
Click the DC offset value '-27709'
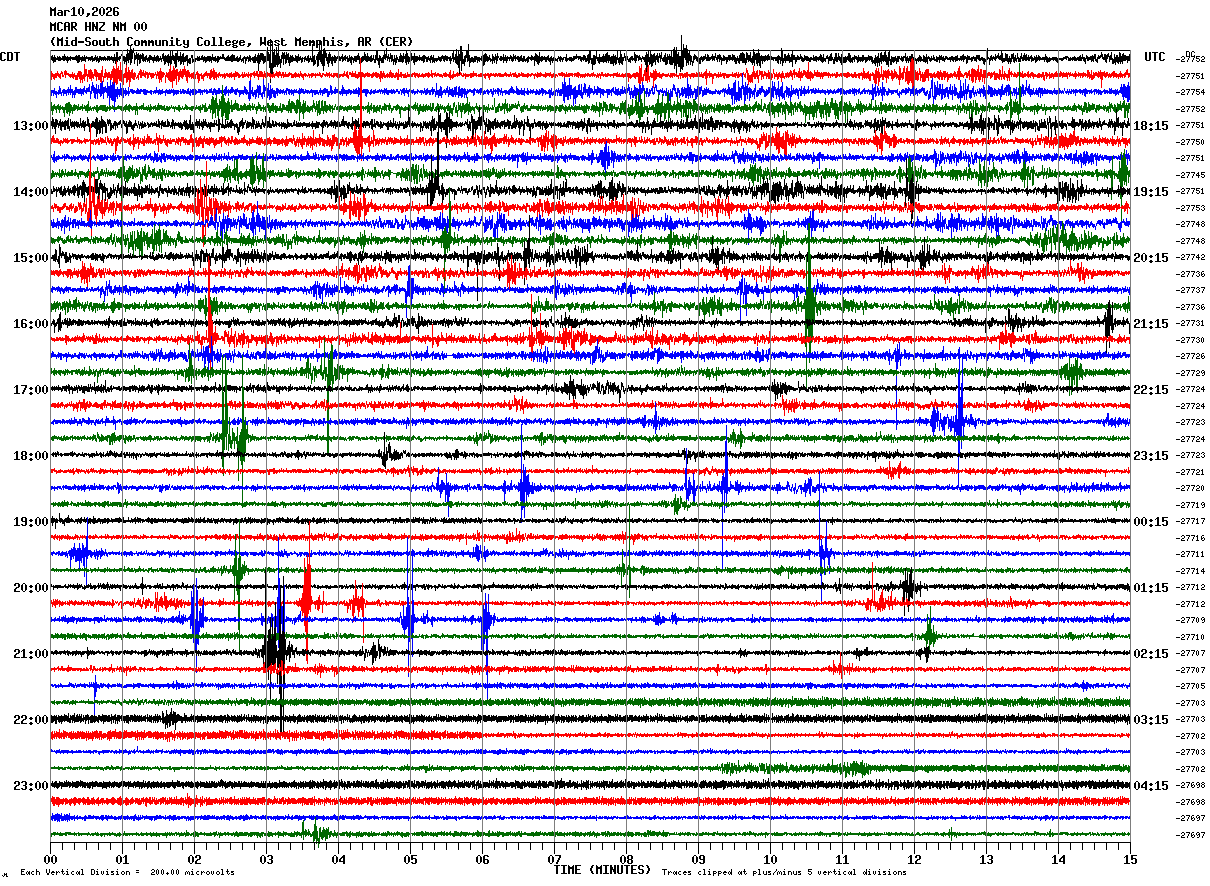coord(1191,621)
